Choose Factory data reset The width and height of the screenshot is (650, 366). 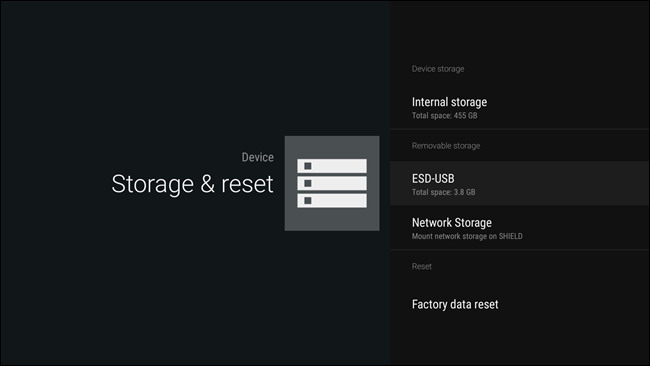(519, 304)
